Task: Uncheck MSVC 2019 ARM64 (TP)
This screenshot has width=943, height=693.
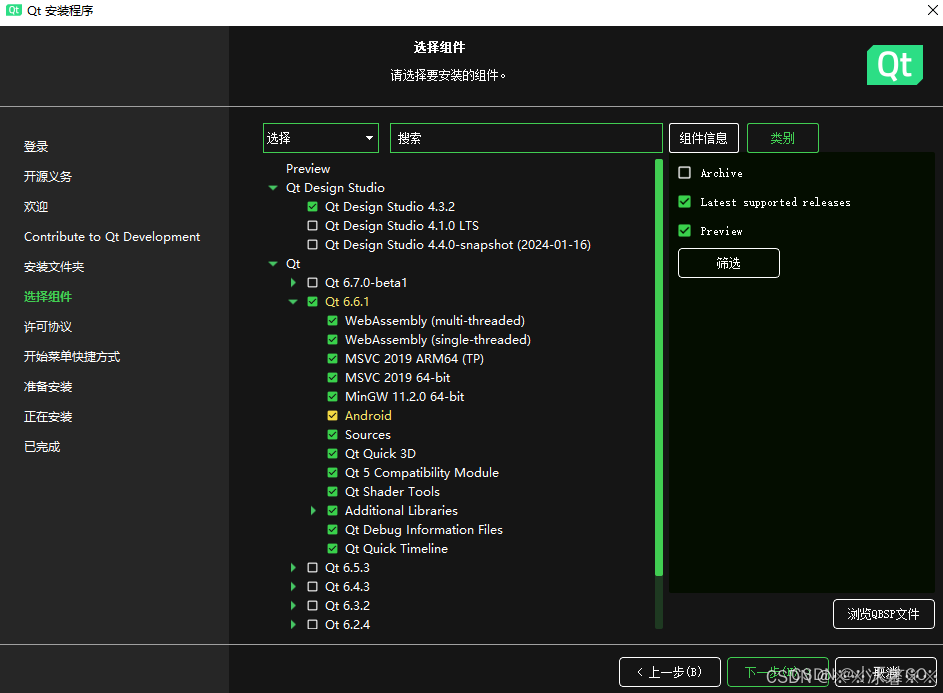Action: tap(332, 359)
